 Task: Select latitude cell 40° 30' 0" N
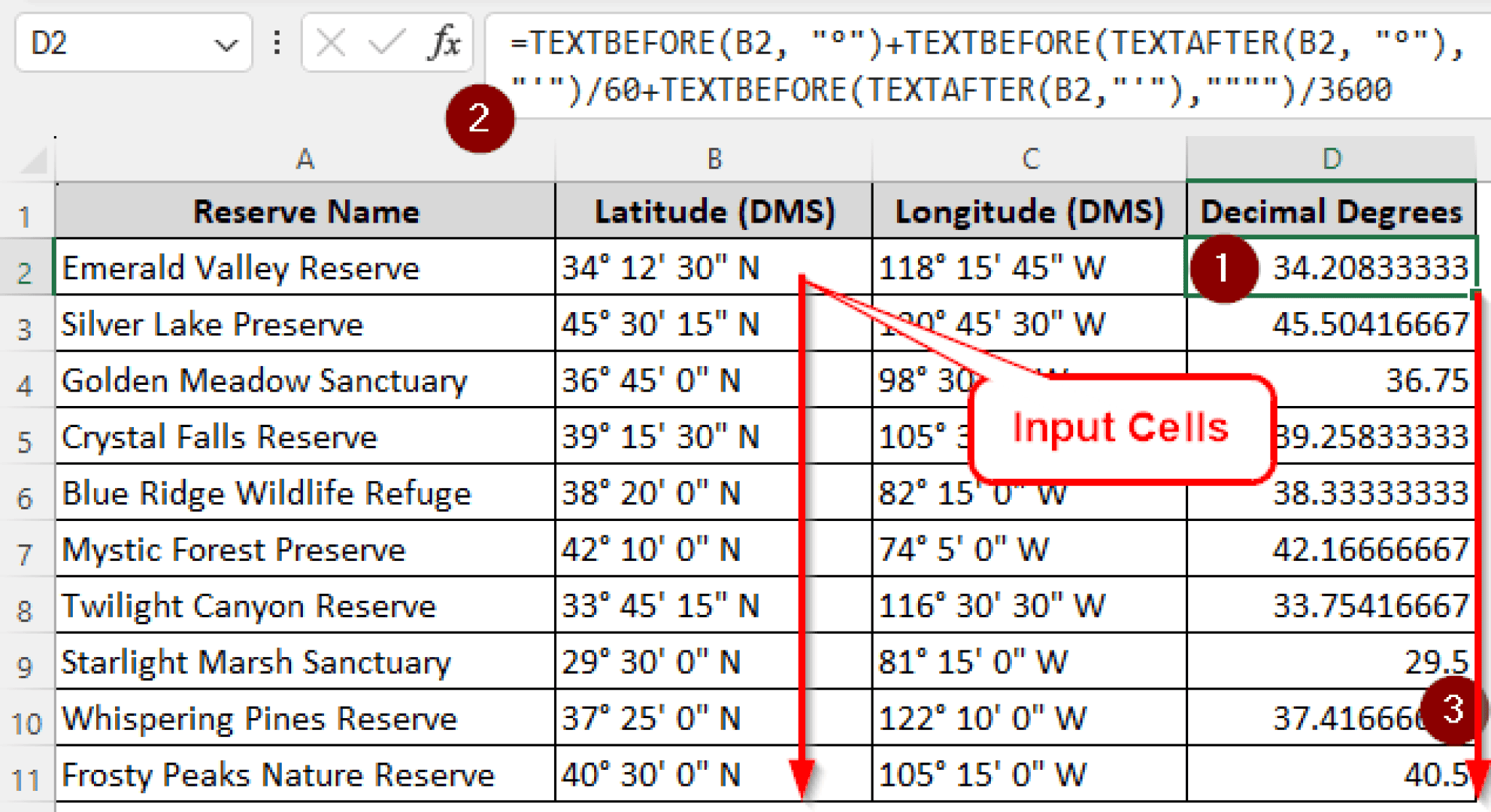click(655, 773)
